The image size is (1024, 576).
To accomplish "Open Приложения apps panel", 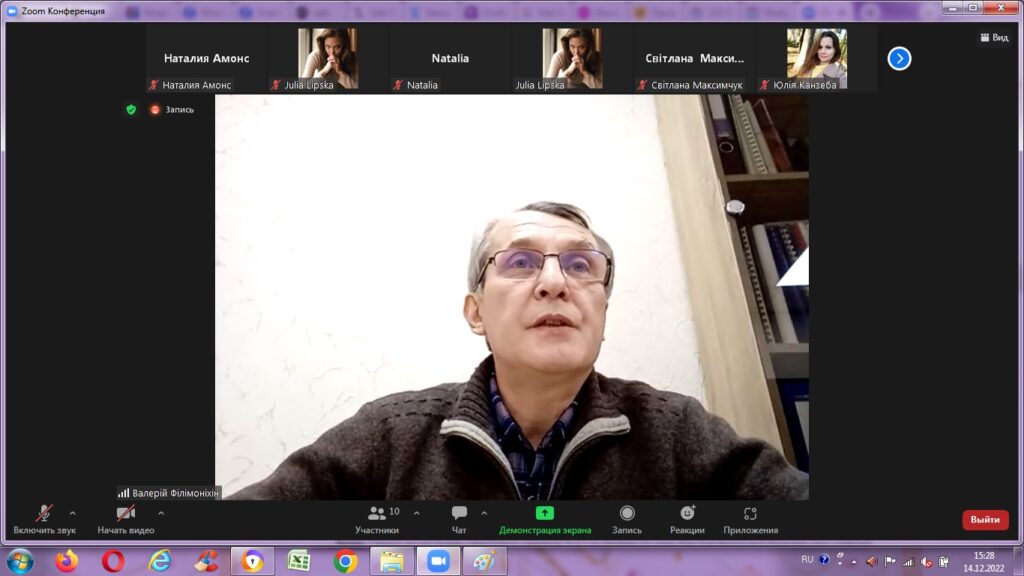I will point(750,520).
